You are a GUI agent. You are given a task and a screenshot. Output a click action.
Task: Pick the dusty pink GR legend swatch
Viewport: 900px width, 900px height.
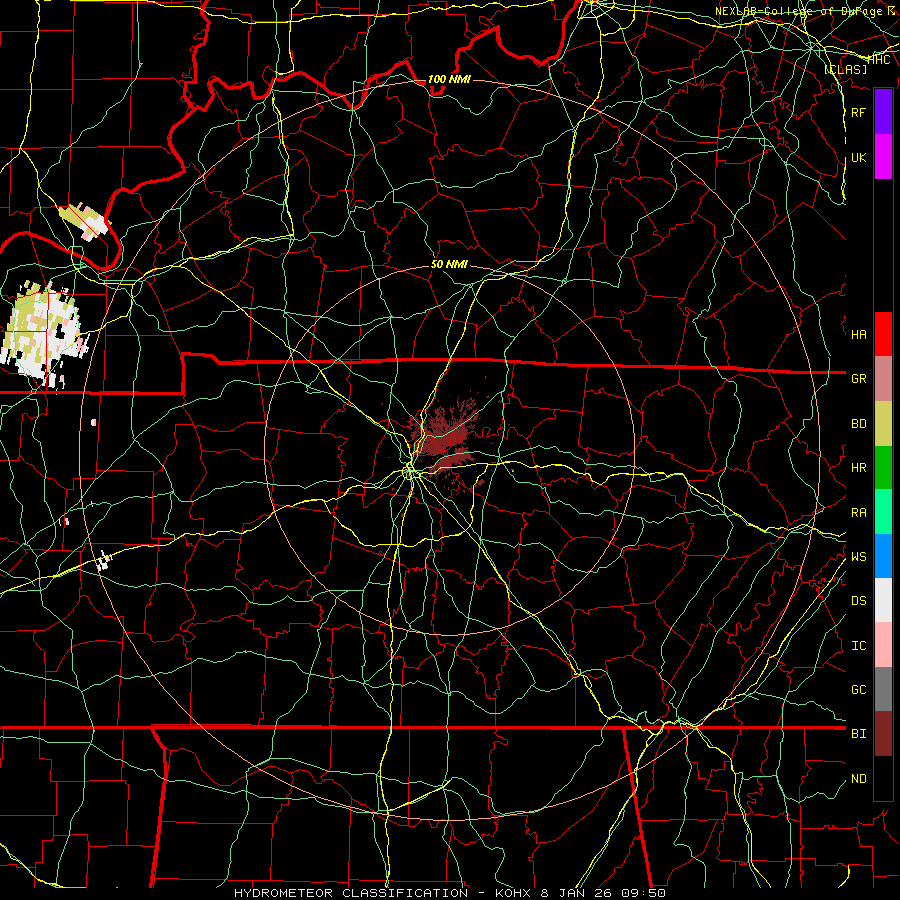point(883,378)
